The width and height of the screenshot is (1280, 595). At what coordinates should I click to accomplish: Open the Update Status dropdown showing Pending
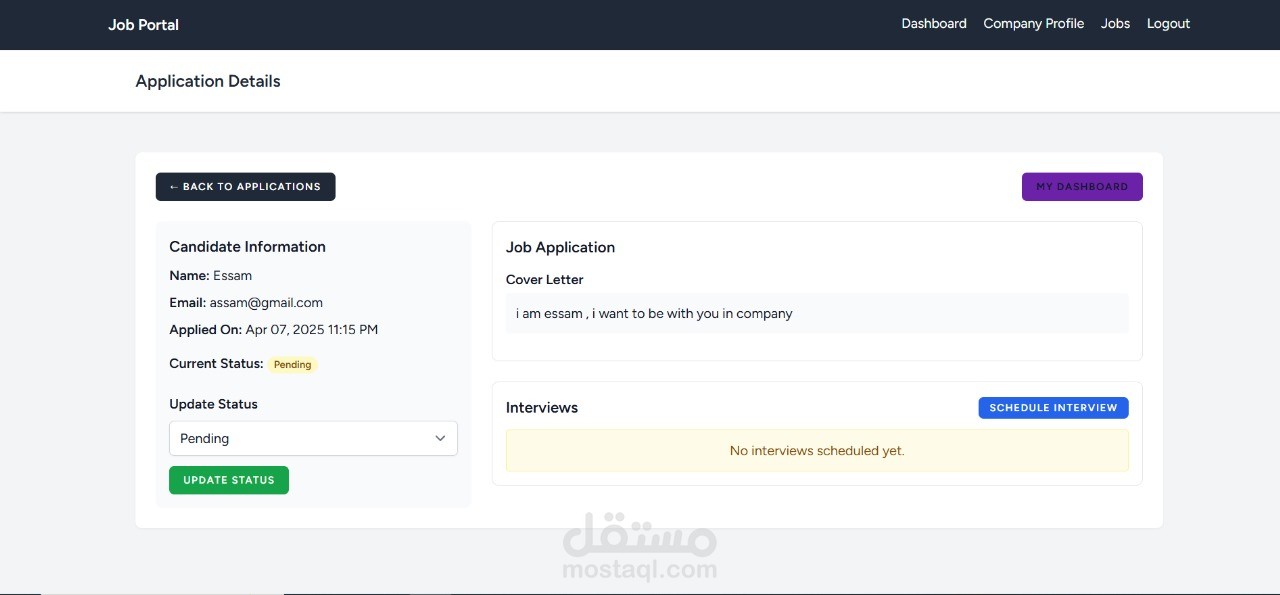(x=313, y=438)
